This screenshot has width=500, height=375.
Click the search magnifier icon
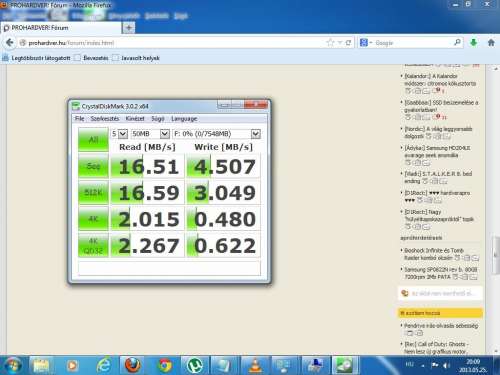[x=457, y=42]
